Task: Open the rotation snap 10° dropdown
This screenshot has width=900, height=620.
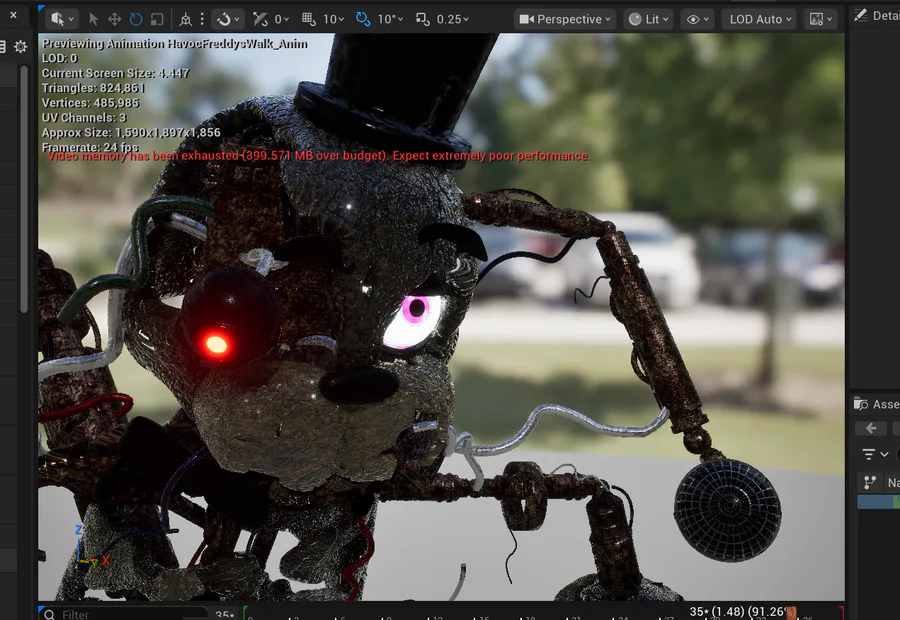Action: pyautogui.click(x=390, y=20)
